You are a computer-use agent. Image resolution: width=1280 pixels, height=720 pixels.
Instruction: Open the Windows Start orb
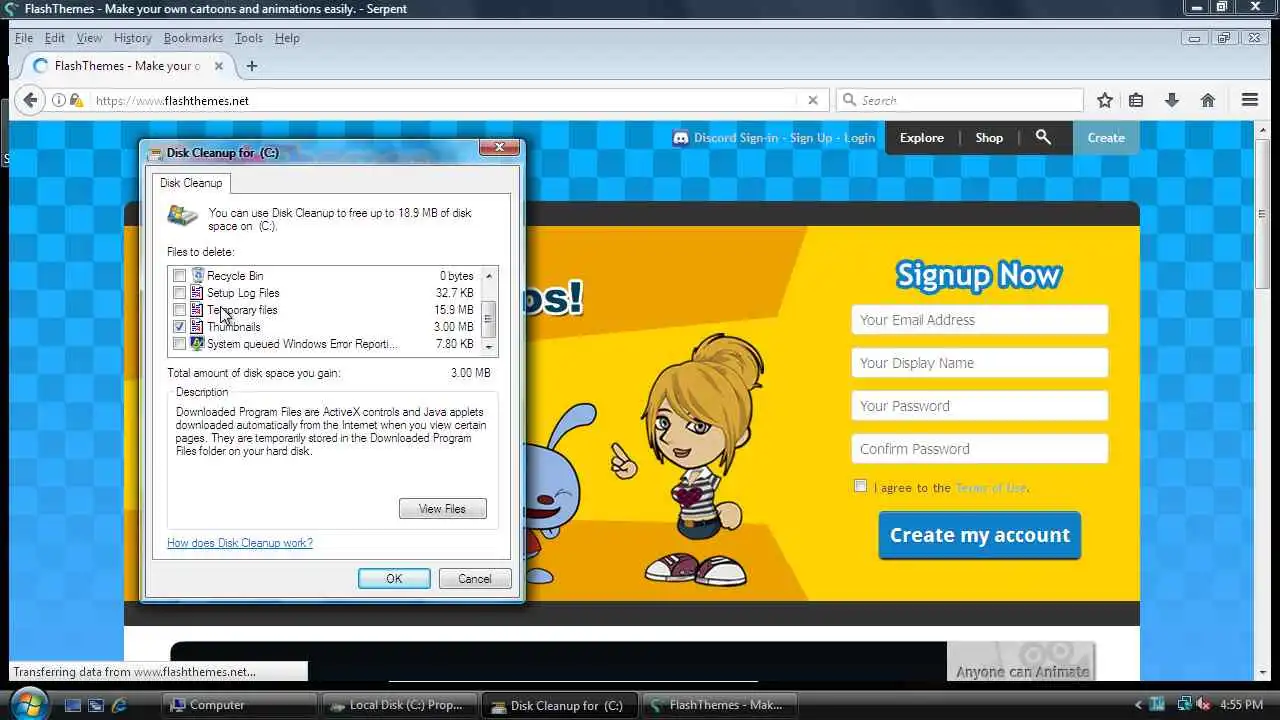click(28, 702)
